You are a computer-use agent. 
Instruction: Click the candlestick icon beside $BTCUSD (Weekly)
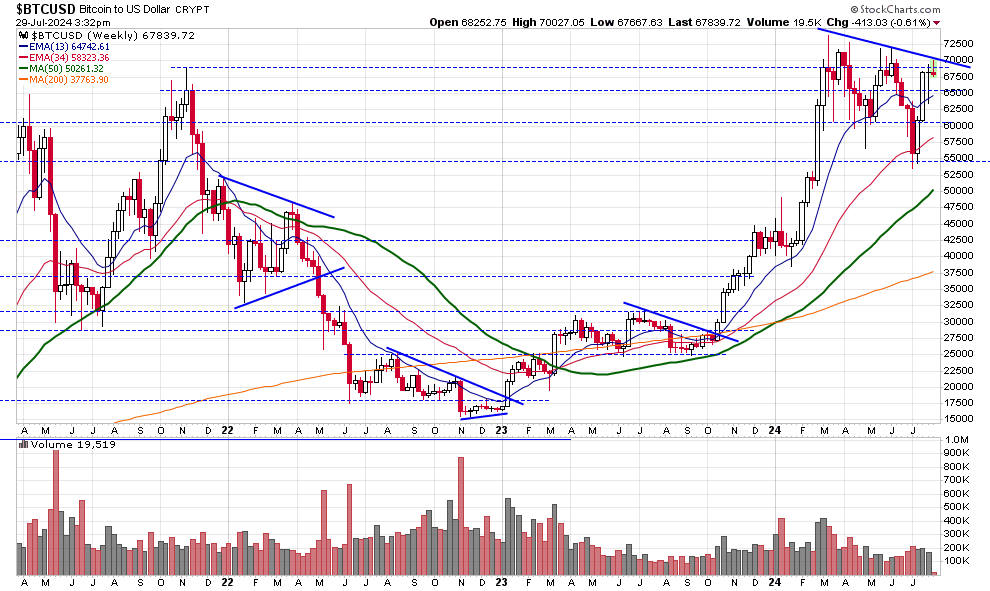(x=22, y=35)
